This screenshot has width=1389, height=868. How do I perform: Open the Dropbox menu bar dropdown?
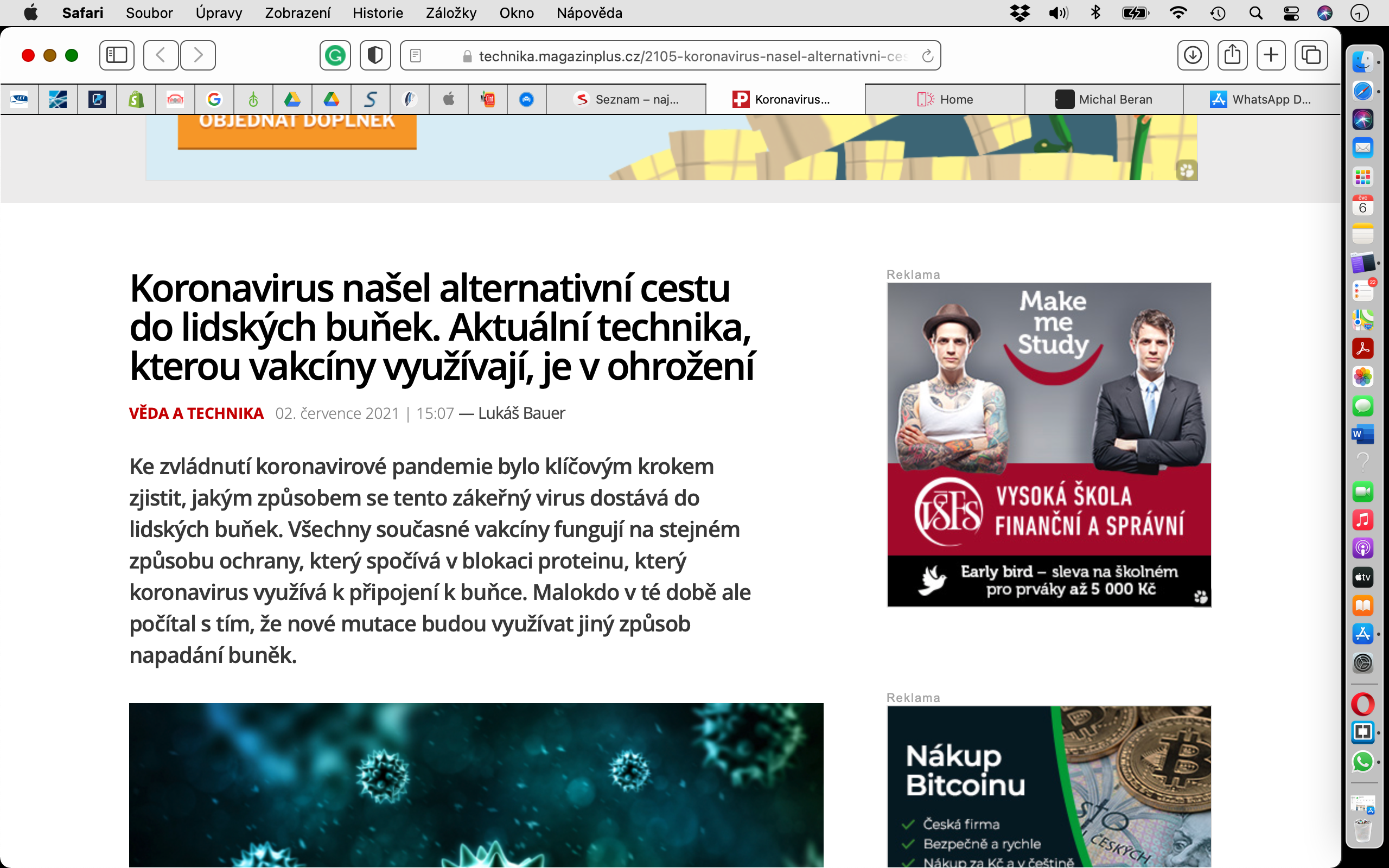pos(1020,12)
